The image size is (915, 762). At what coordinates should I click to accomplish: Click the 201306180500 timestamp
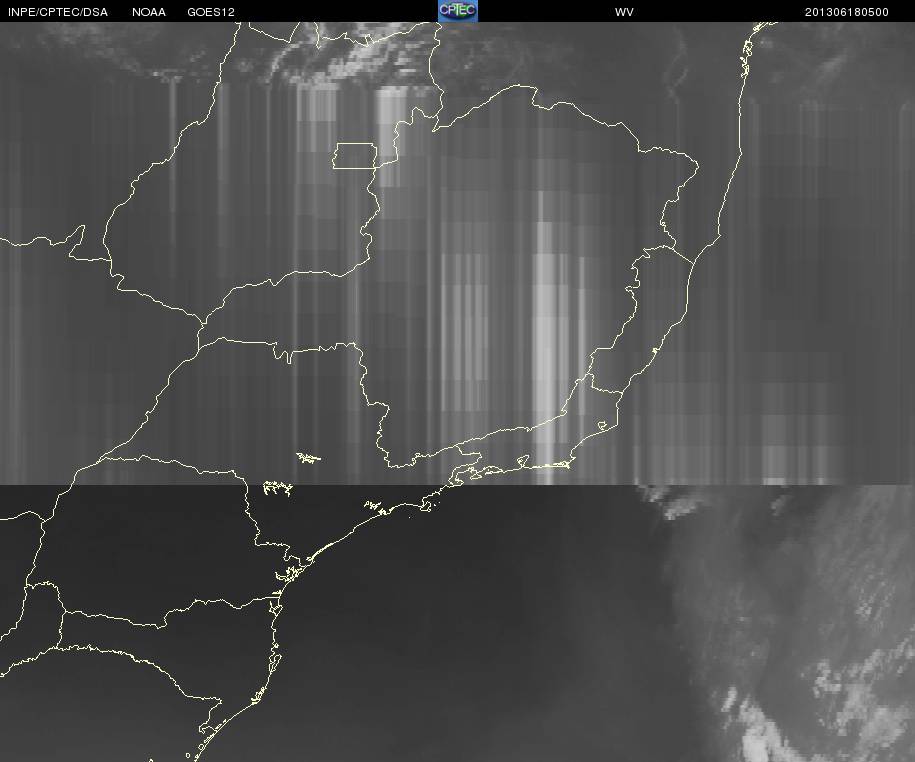[847, 12]
